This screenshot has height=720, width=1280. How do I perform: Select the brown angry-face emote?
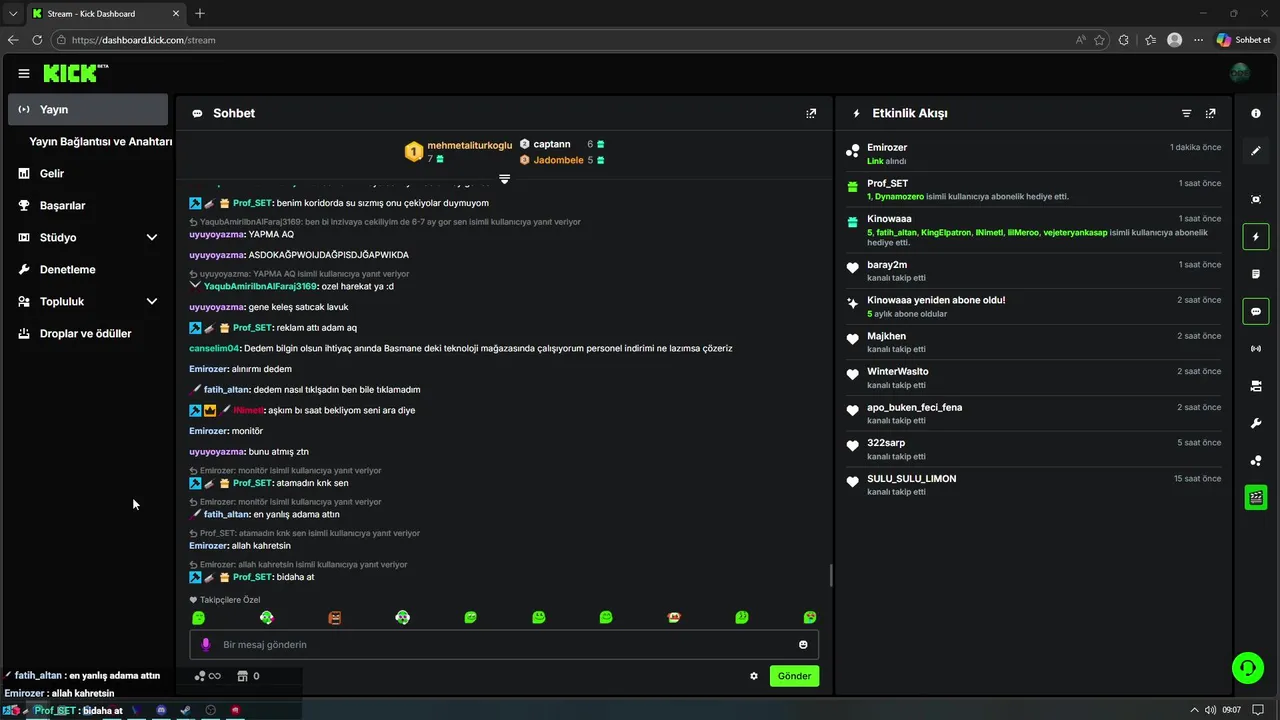click(335, 618)
